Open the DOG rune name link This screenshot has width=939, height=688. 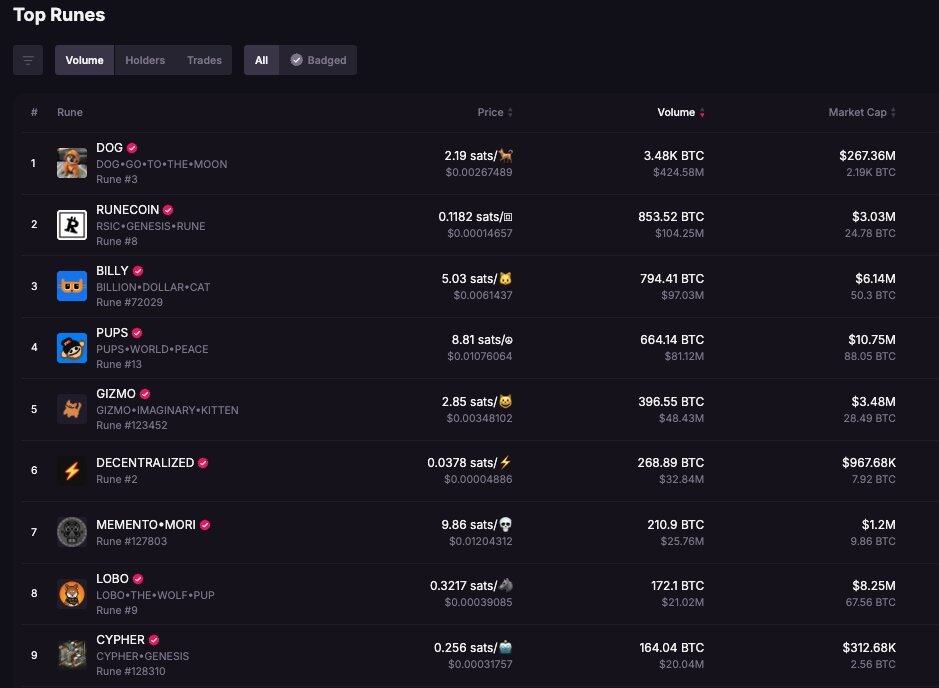(109, 148)
